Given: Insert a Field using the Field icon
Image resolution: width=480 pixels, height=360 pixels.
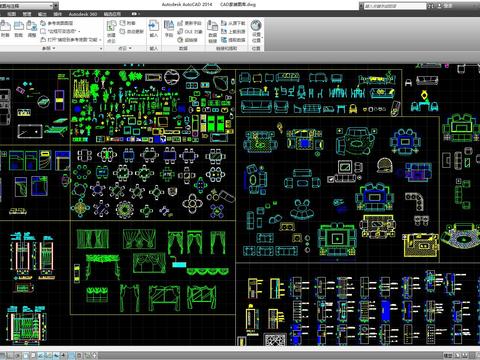Looking at the screenshot, I should coord(169,28).
